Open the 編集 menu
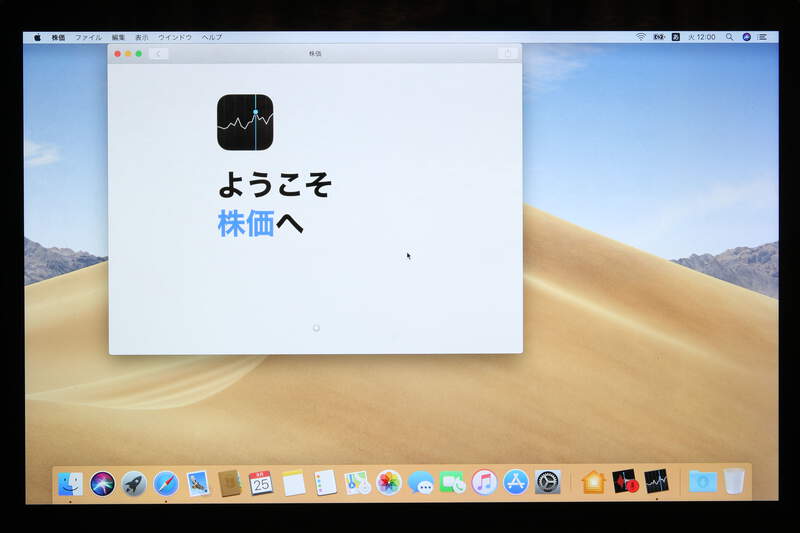The width and height of the screenshot is (800, 533). click(x=118, y=37)
